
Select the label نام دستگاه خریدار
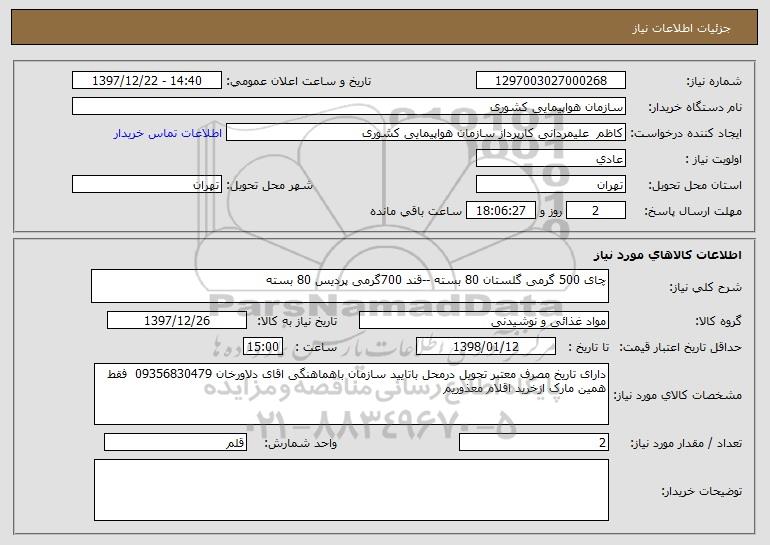[695, 108]
